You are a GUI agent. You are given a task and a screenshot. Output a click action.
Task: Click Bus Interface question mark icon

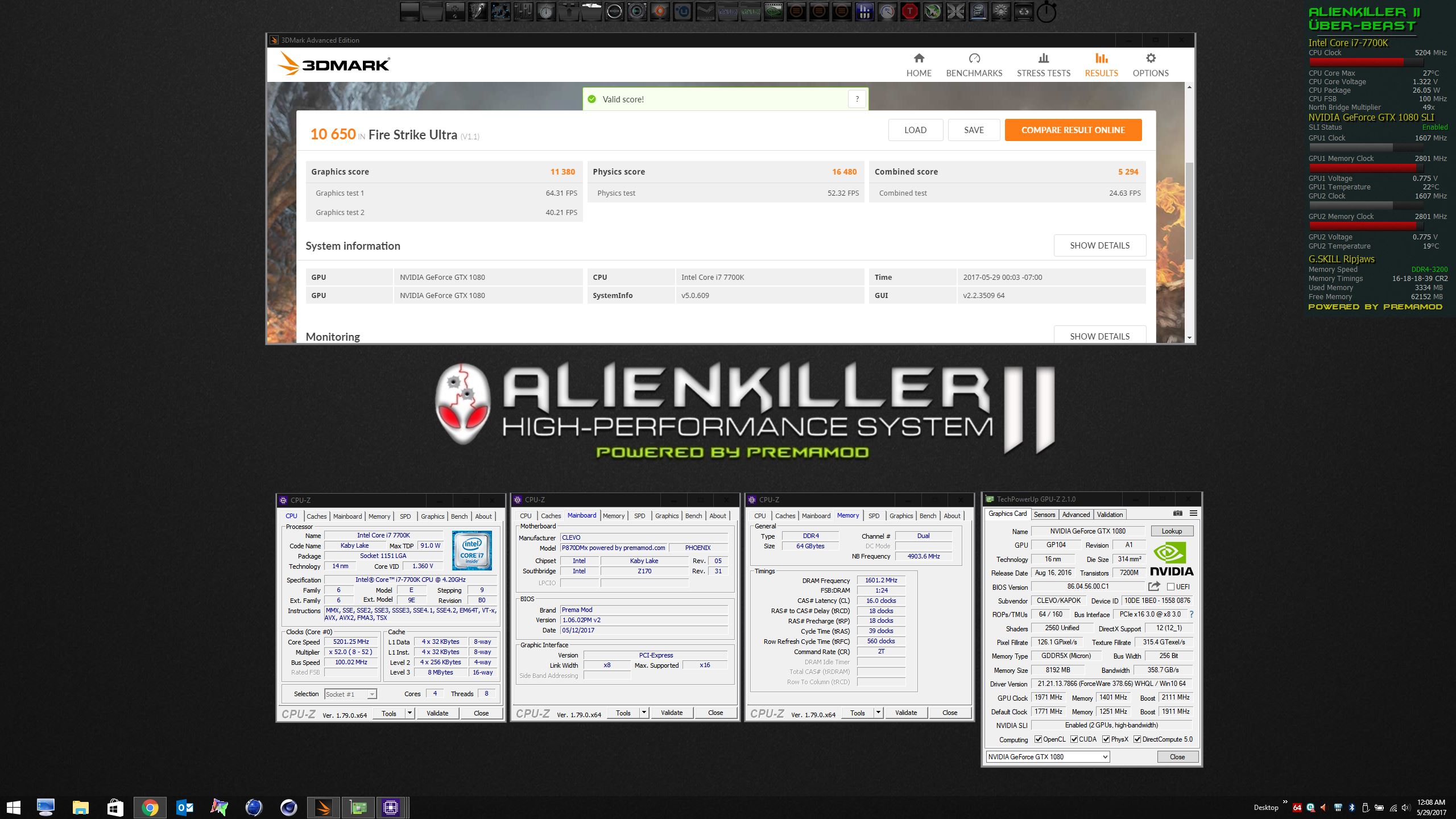coord(1192,614)
